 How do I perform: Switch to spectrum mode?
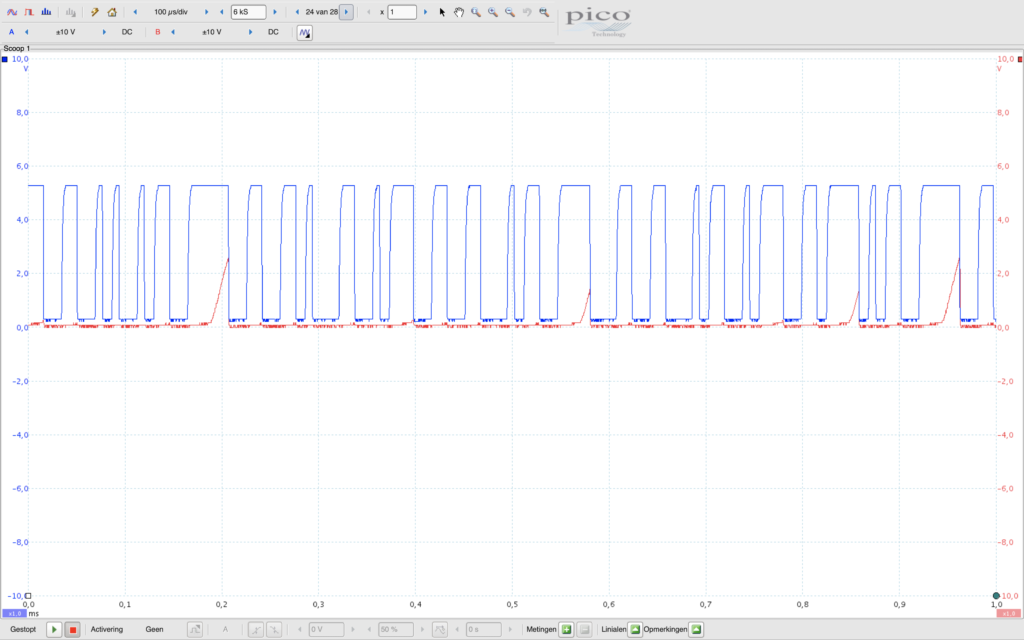point(46,12)
